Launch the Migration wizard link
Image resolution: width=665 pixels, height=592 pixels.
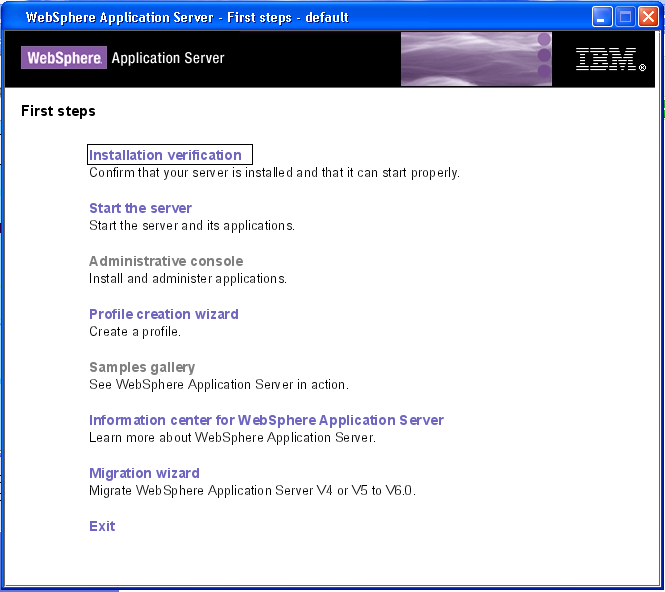point(144,473)
